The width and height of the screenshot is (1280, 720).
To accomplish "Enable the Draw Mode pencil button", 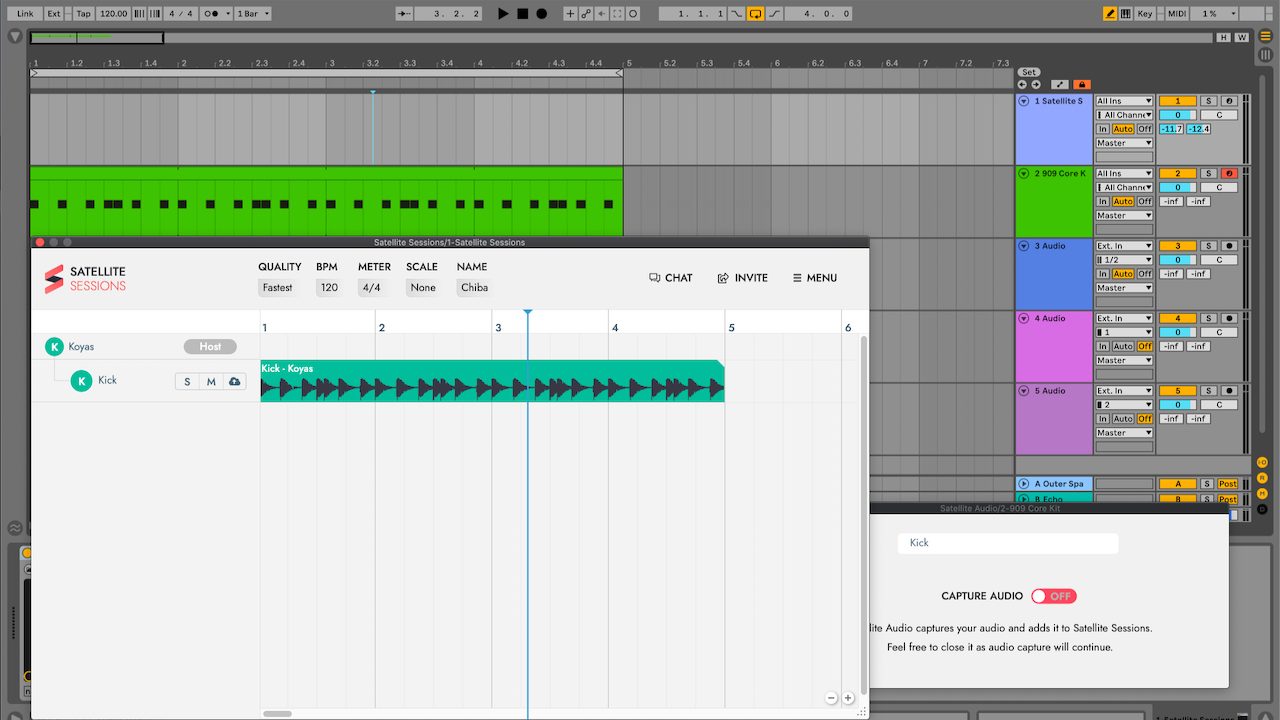I will pos(1110,14).
